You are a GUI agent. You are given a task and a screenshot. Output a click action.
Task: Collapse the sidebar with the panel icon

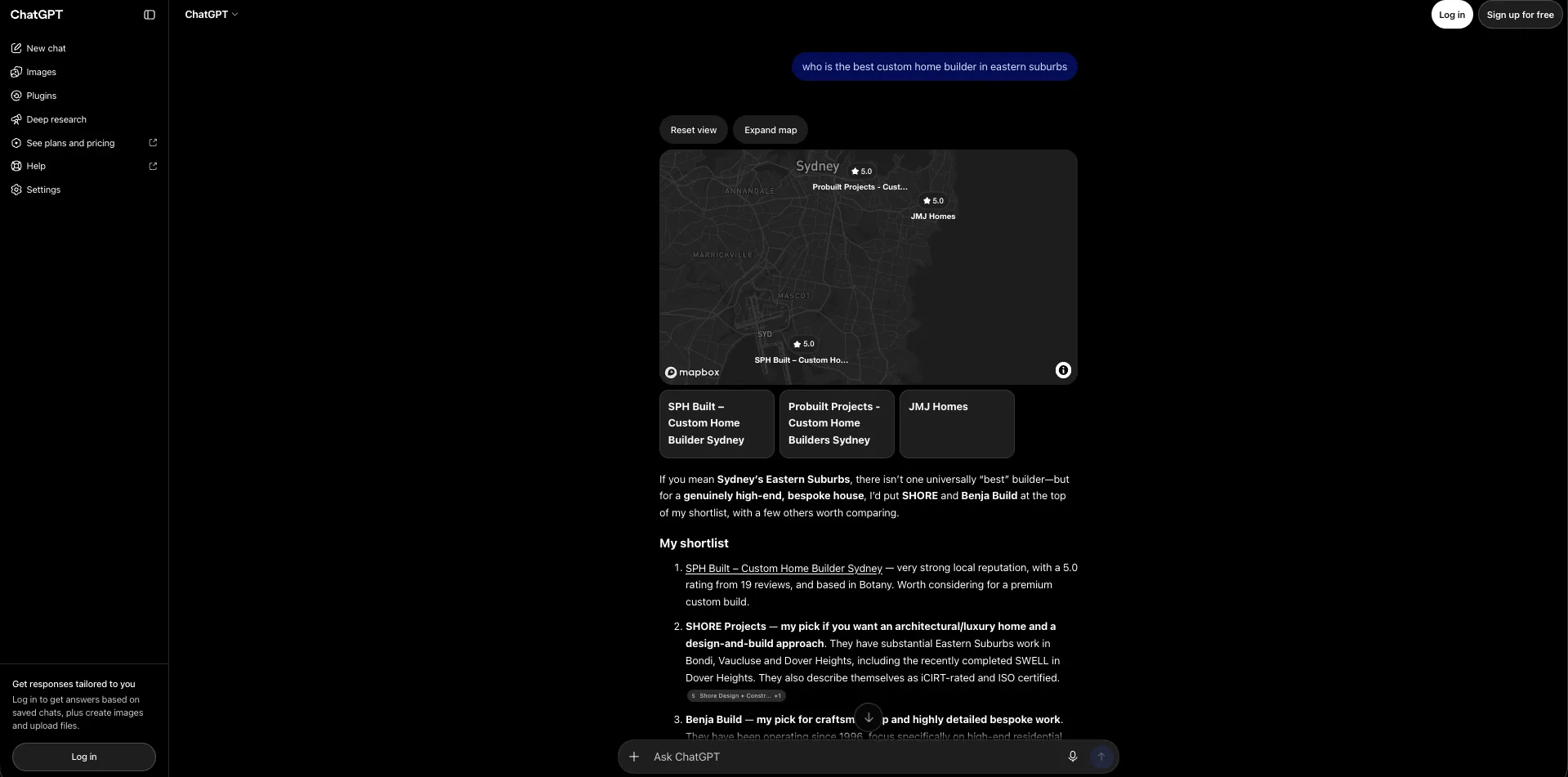click(x=150, y=15)
